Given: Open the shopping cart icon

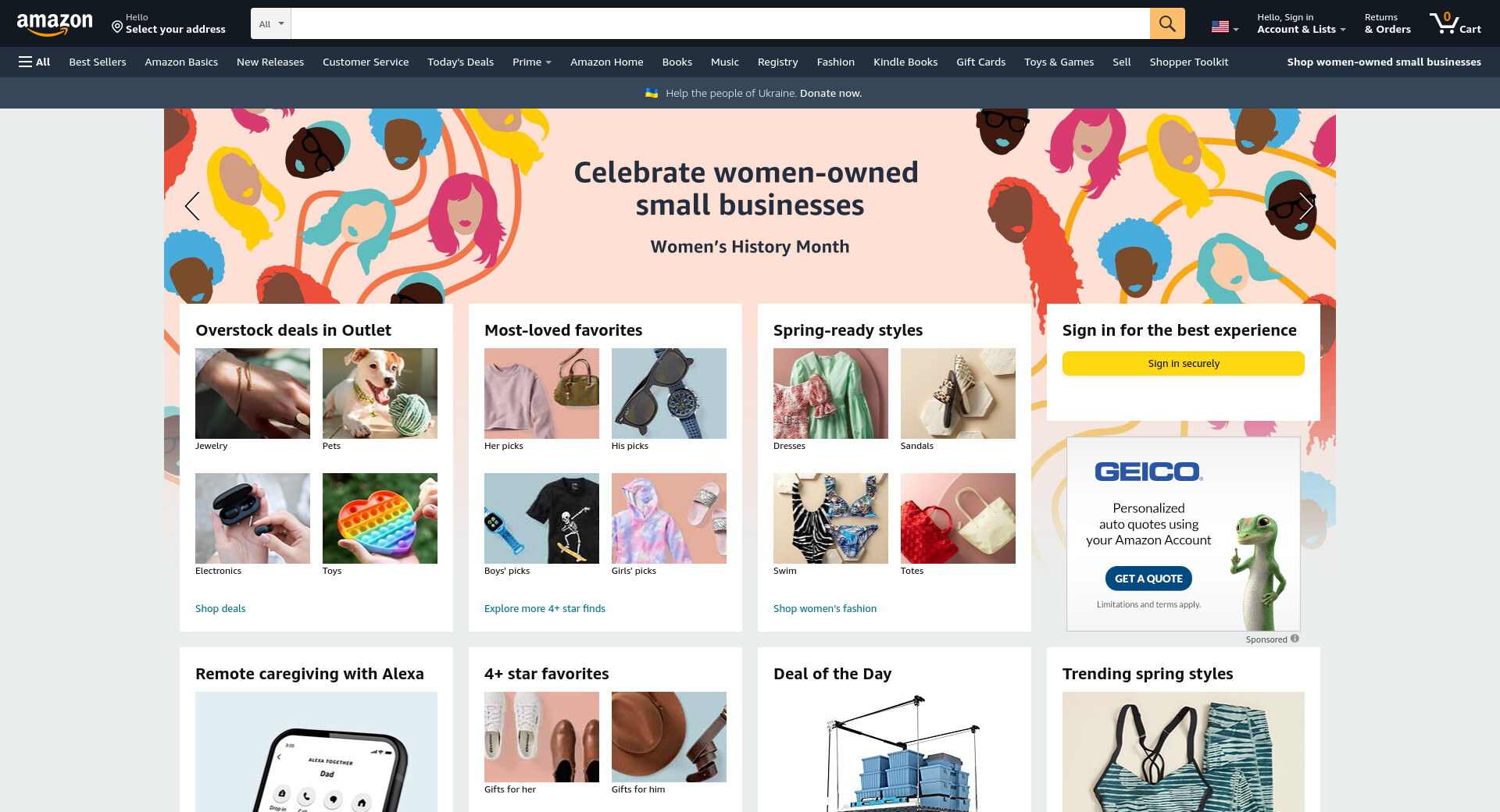Looking at the screenshot, I should click(x=1455, y=23).
